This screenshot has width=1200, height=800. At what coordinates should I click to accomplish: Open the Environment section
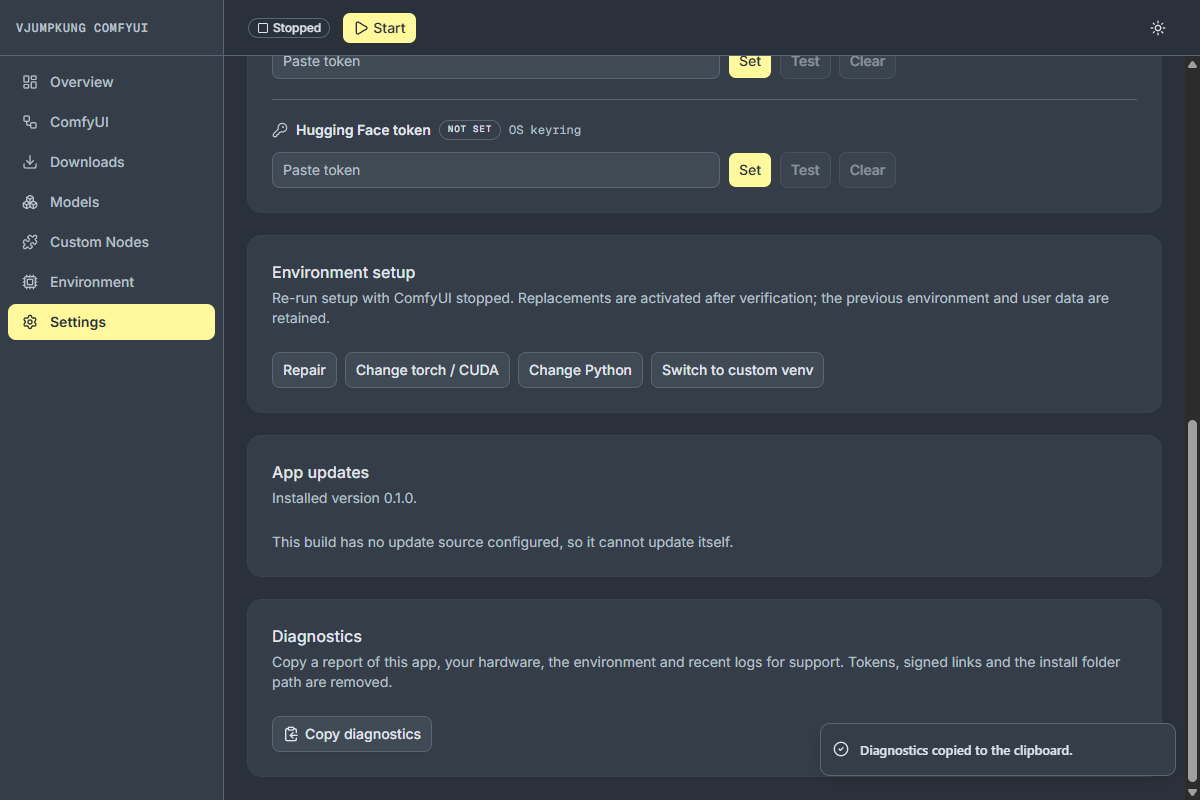(111, 282)
